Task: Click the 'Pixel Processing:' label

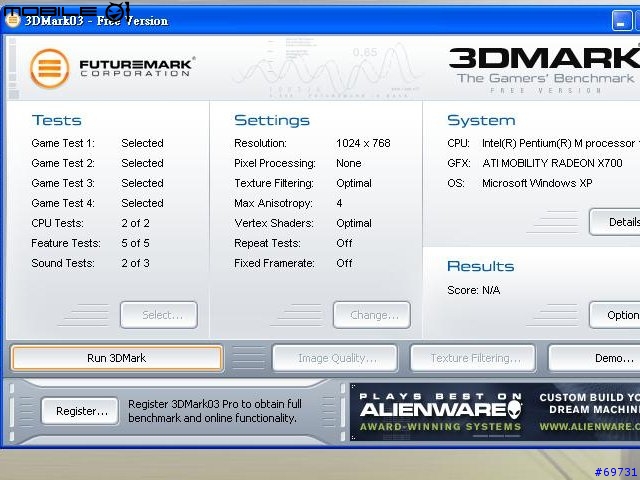Action: point(275,163)
